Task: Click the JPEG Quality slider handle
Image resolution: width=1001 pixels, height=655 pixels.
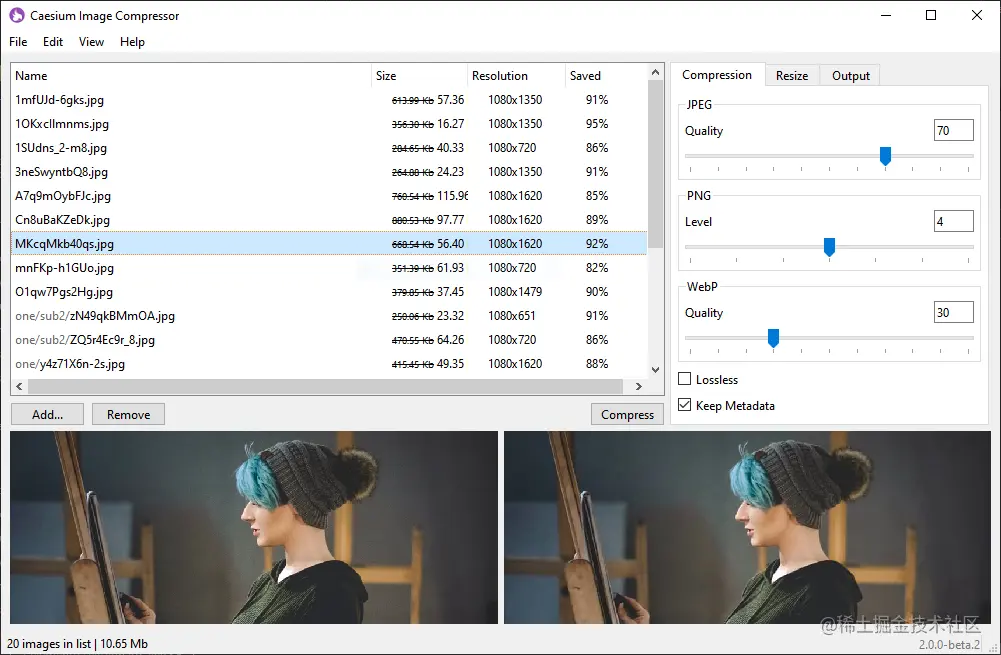Action: 885,156
